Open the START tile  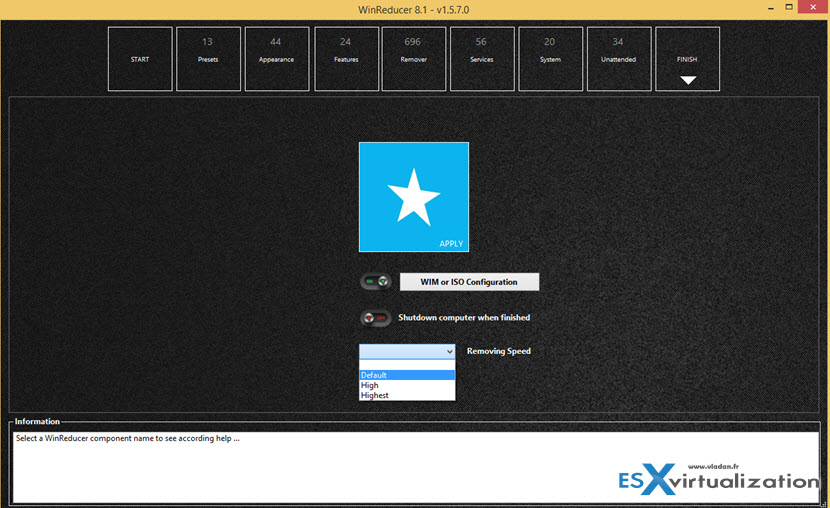click(140, 59)
